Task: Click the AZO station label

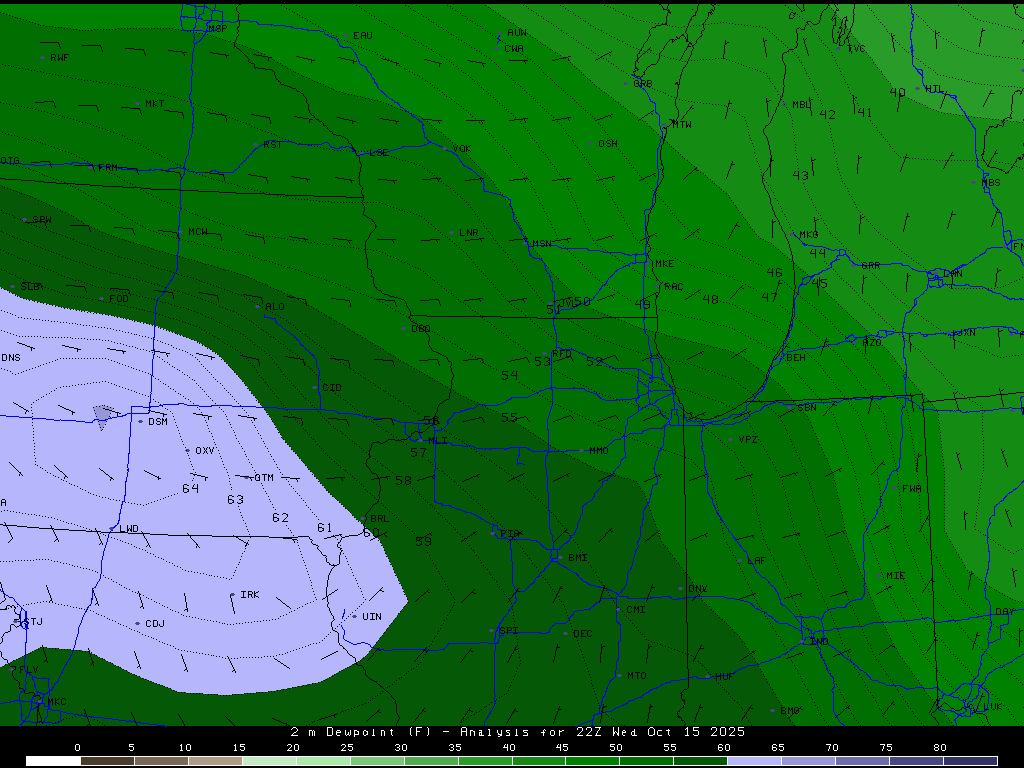Action: pos(872,343)
